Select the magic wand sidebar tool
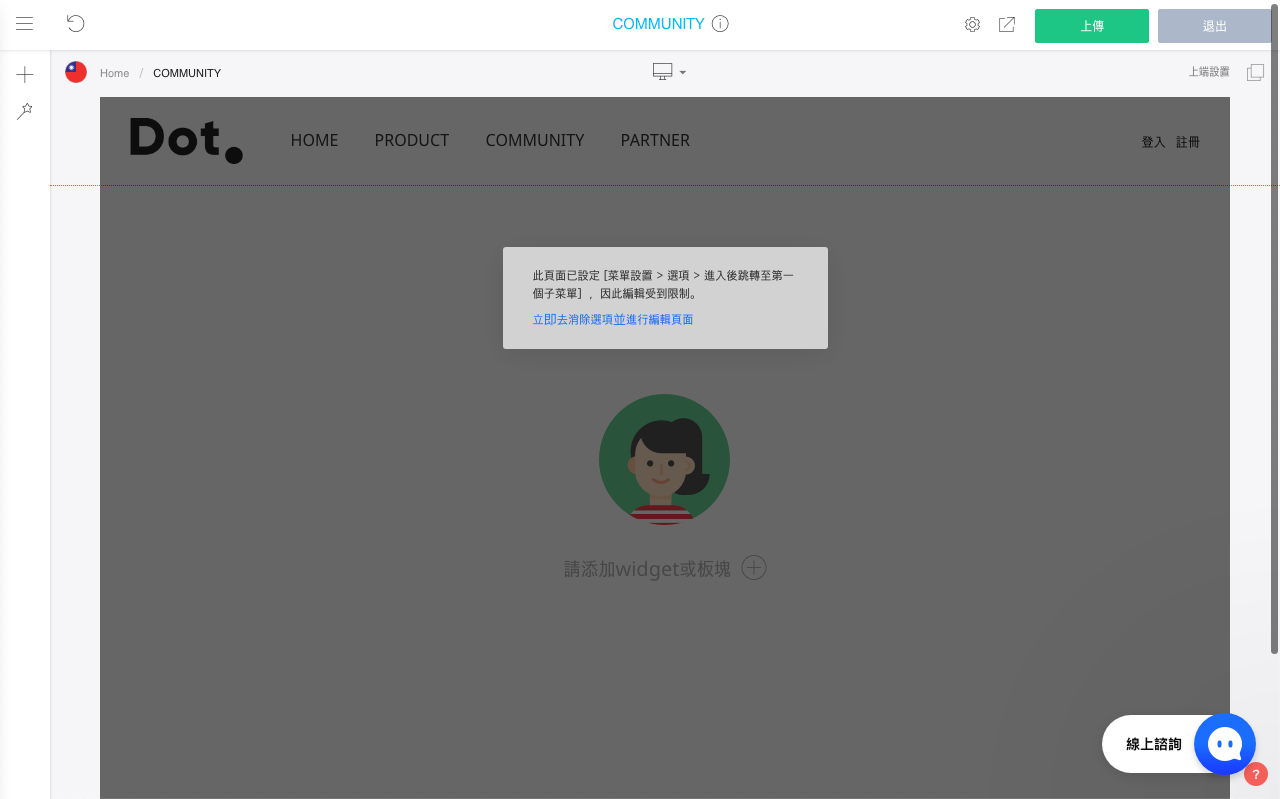This screenshot has width=1280, height=799. click(25, 111)
